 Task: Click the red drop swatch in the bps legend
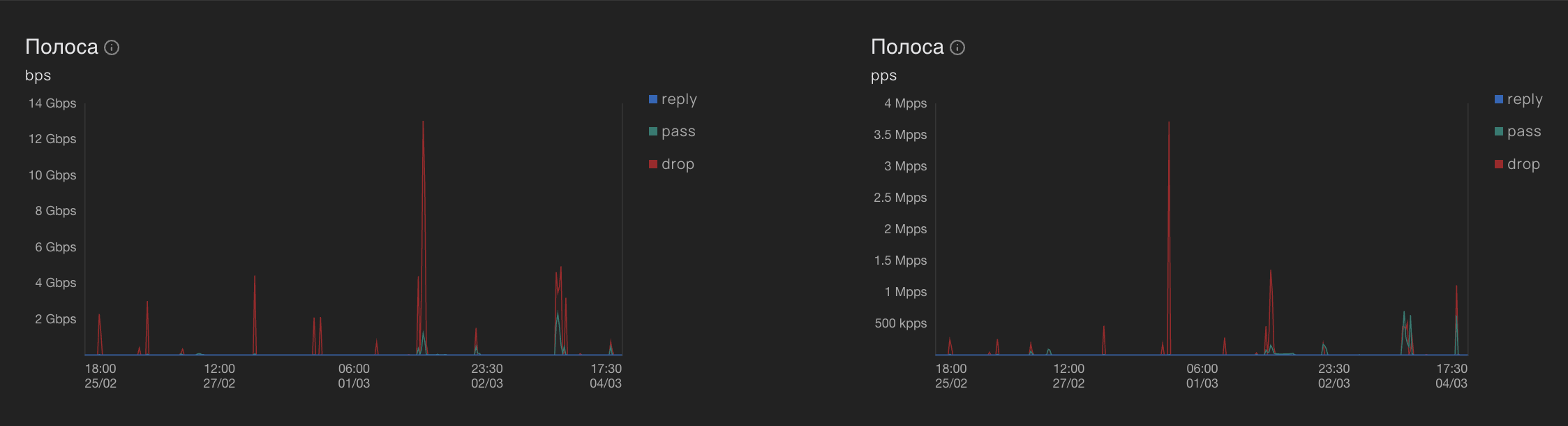click(653, 164)
